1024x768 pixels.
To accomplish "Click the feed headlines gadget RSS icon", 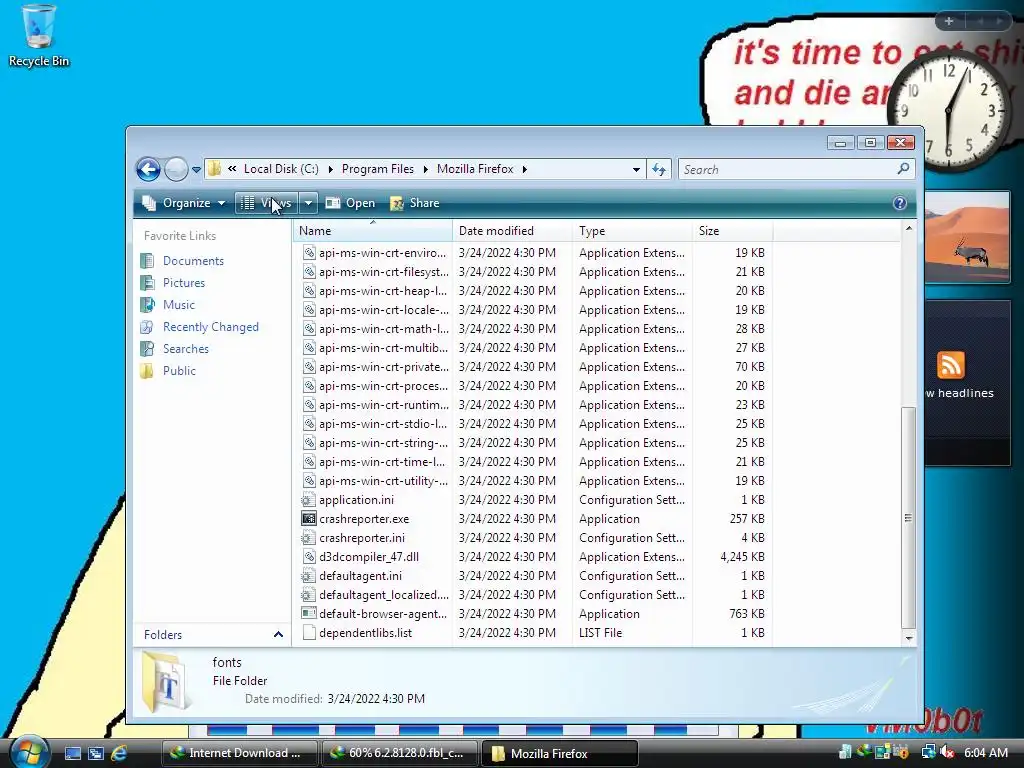I will pyautogui.click(x=950, y=365).
